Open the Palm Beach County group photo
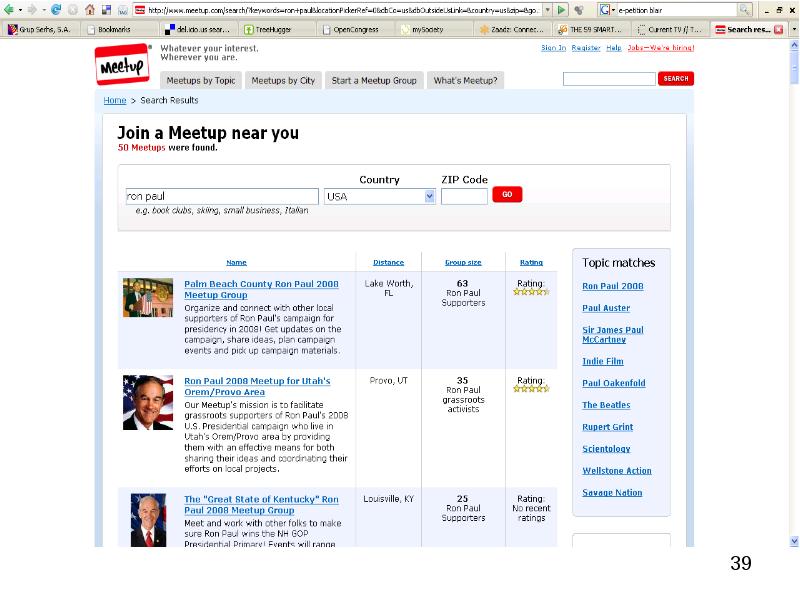The image size is (800, 600). (148, 298)
